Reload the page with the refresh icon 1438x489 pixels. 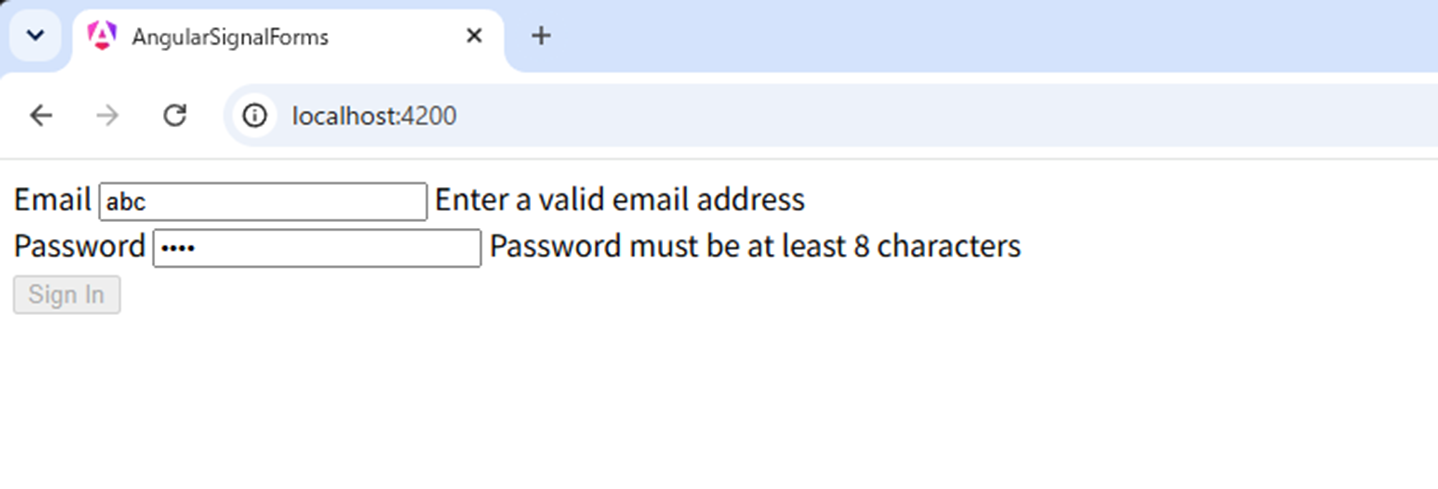(x=175, y=116)
